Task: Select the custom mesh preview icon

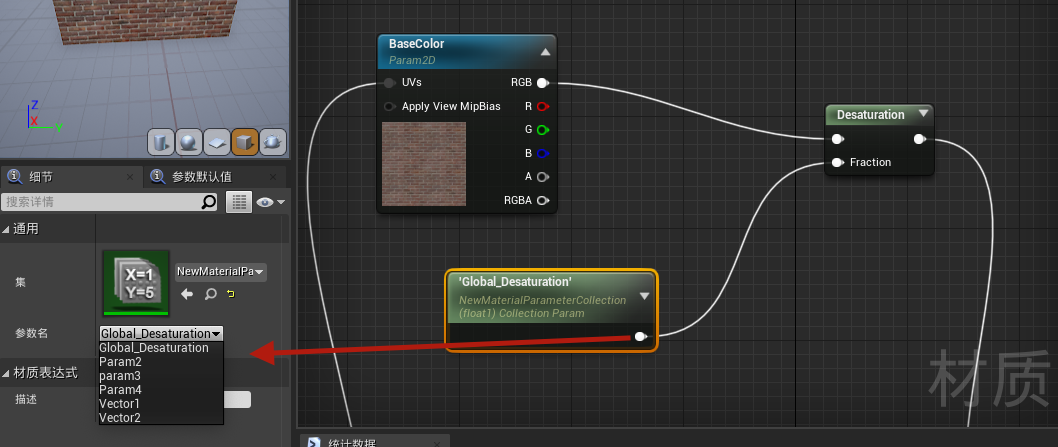Action: 273,142
